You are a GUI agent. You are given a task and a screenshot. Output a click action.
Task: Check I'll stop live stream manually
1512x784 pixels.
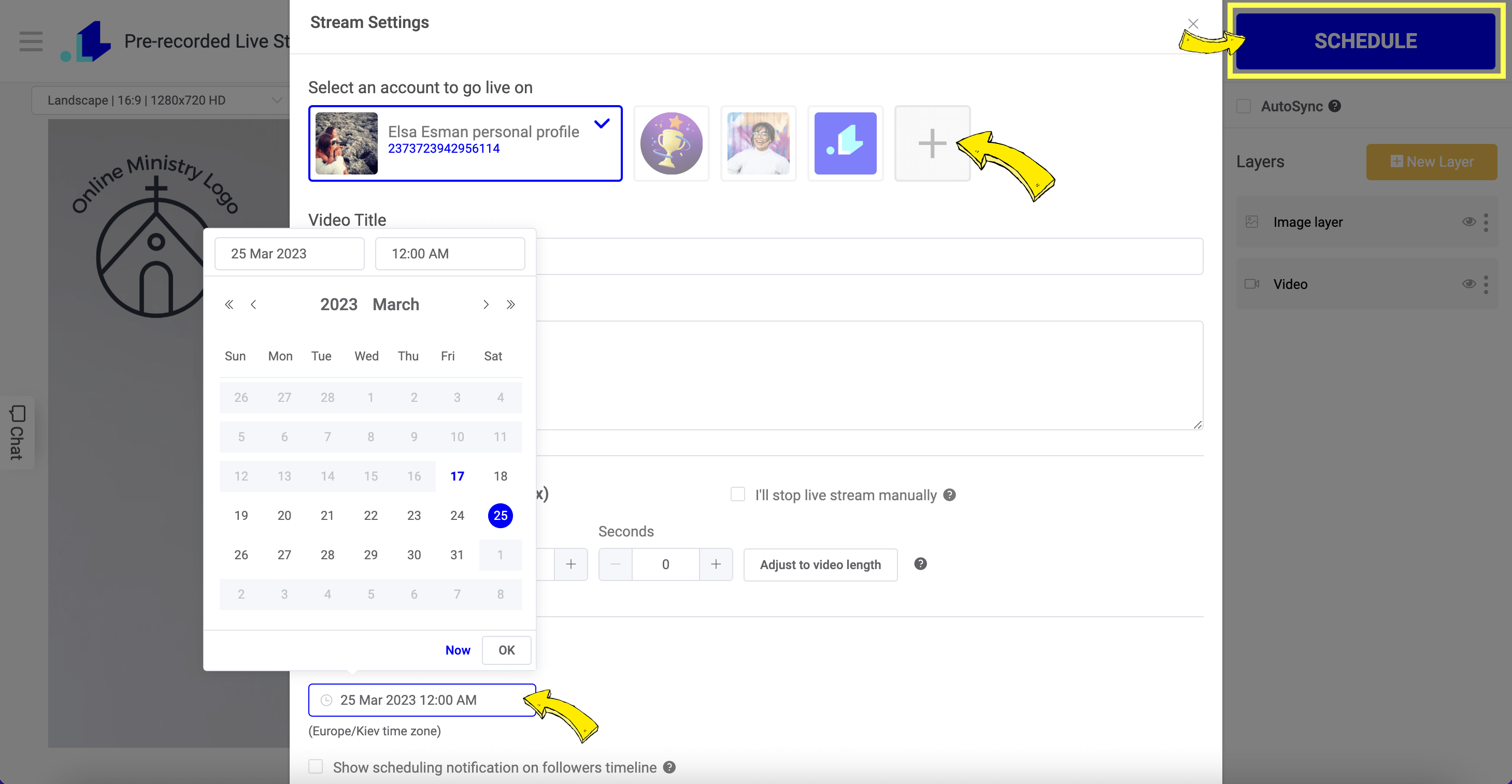737,495
